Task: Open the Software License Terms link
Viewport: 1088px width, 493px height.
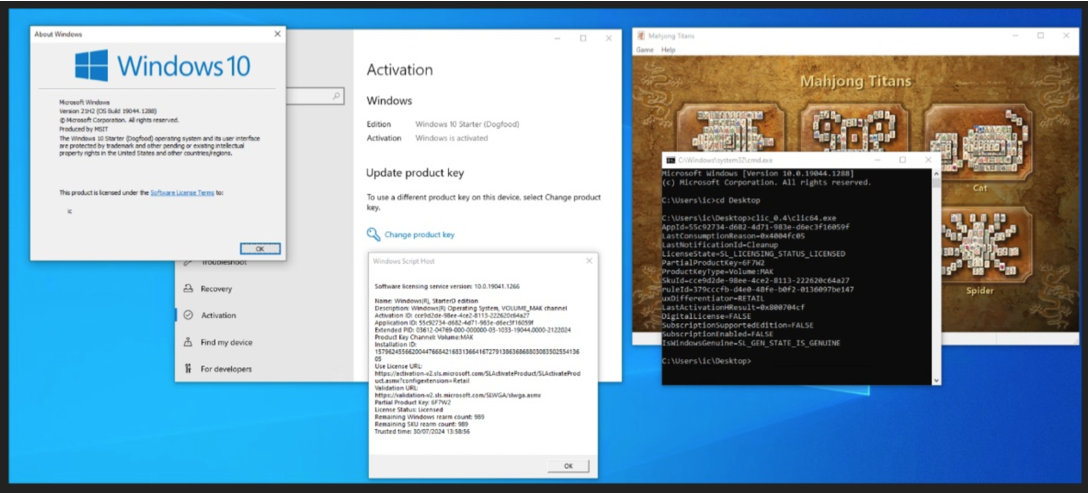Action: click(182, 193)
